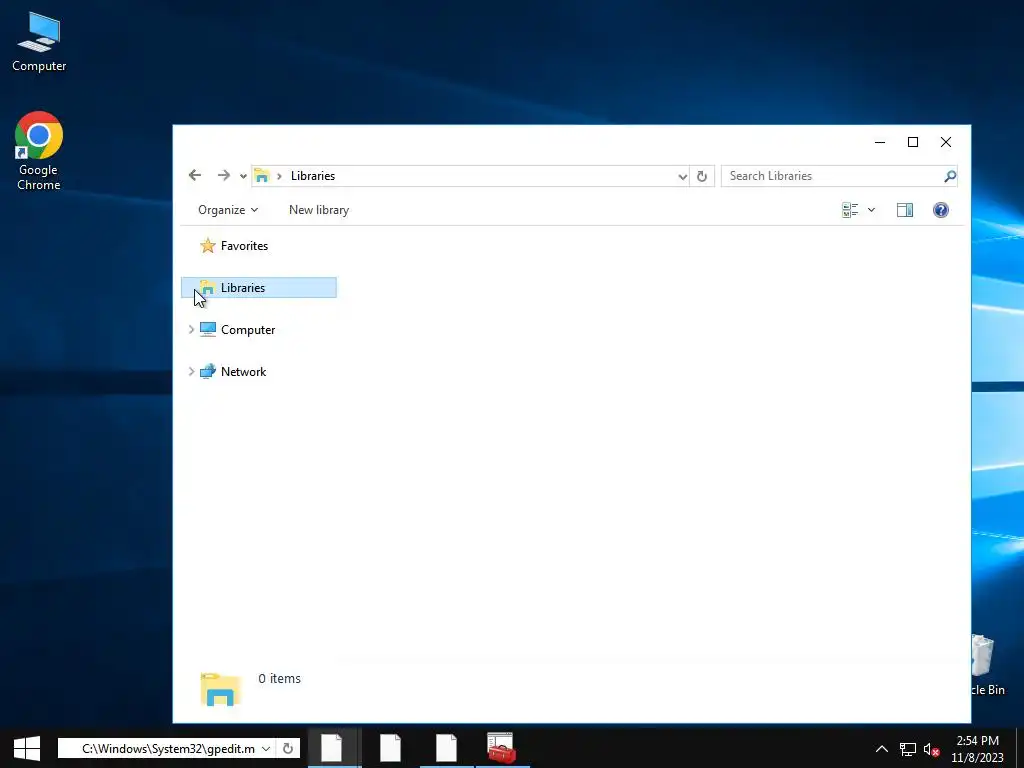1024x768 pixels.
Task: Change view with the view icon
Action: [850, 210]
